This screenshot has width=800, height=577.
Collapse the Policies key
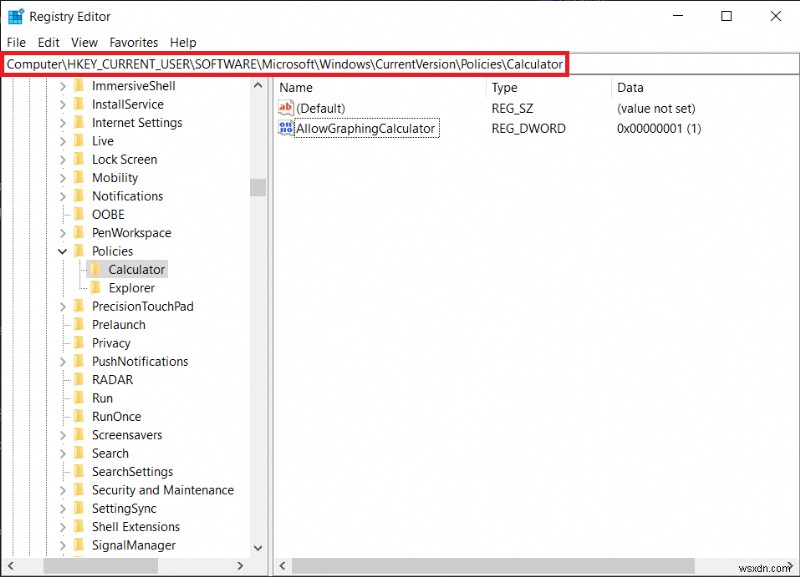tap(63, 252)
